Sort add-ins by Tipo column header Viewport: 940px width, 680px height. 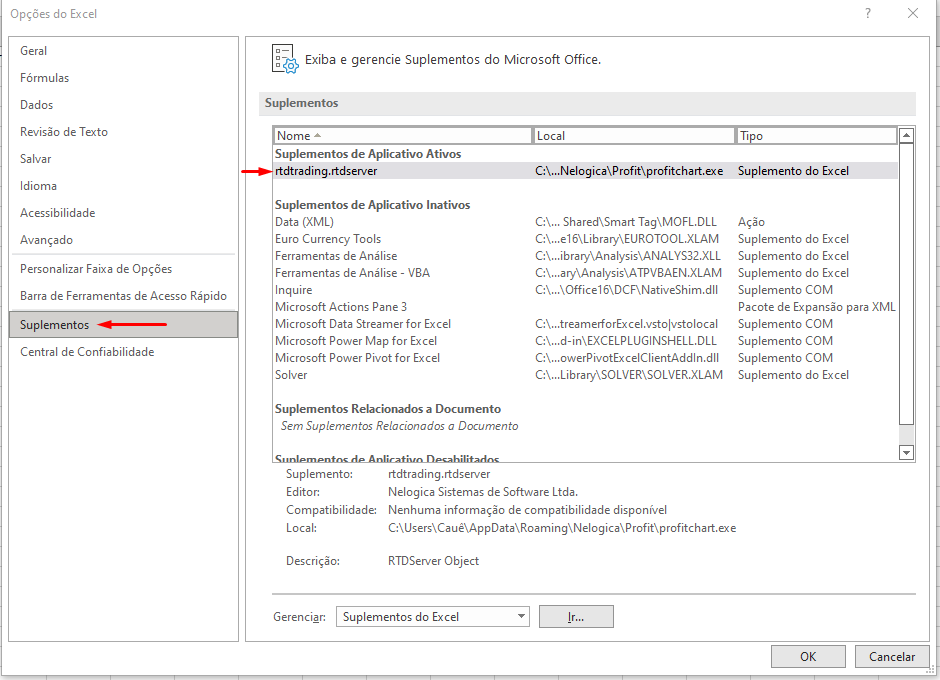[x=816, y=136]
